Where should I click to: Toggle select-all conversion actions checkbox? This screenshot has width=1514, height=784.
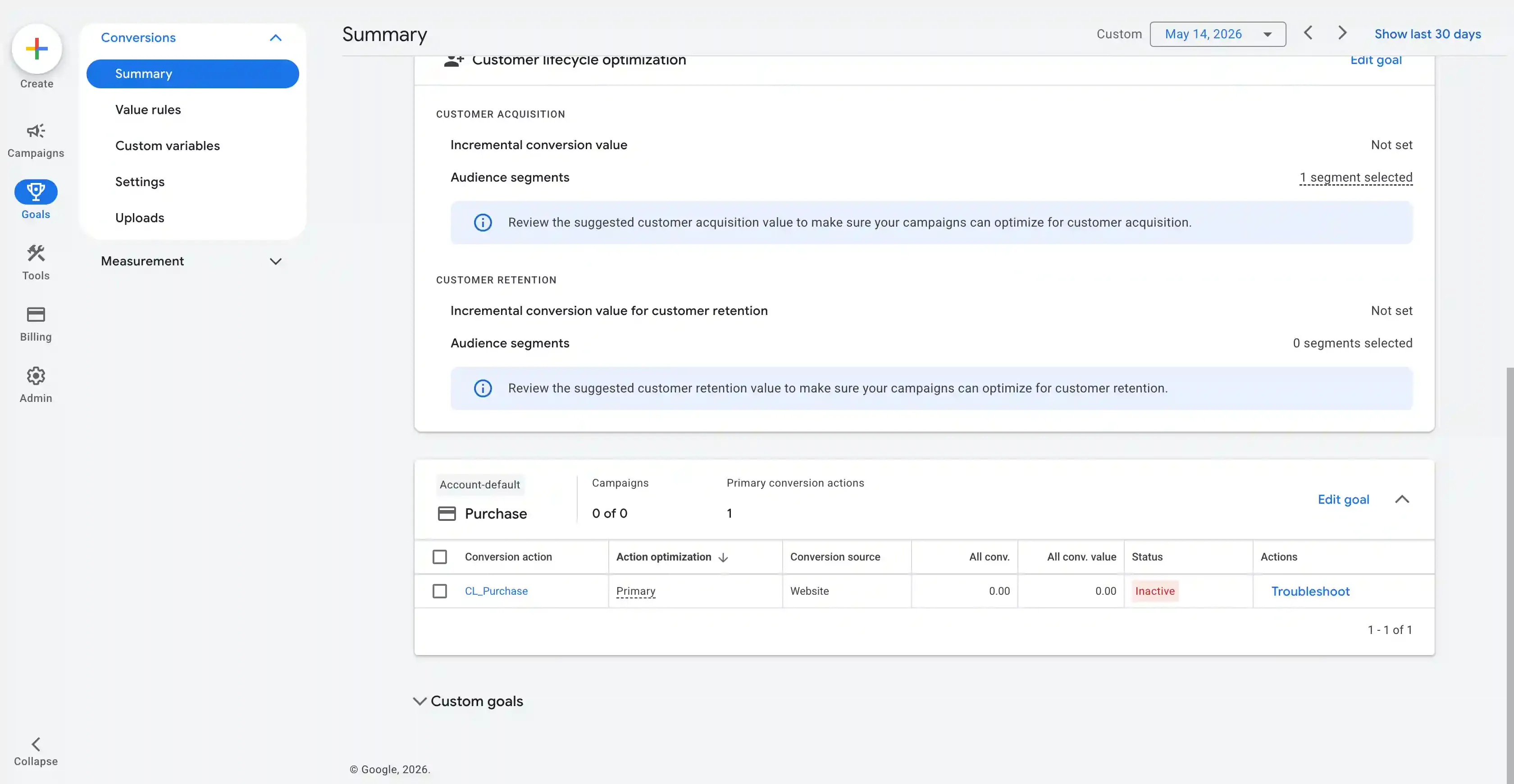[x=440, y=556]
